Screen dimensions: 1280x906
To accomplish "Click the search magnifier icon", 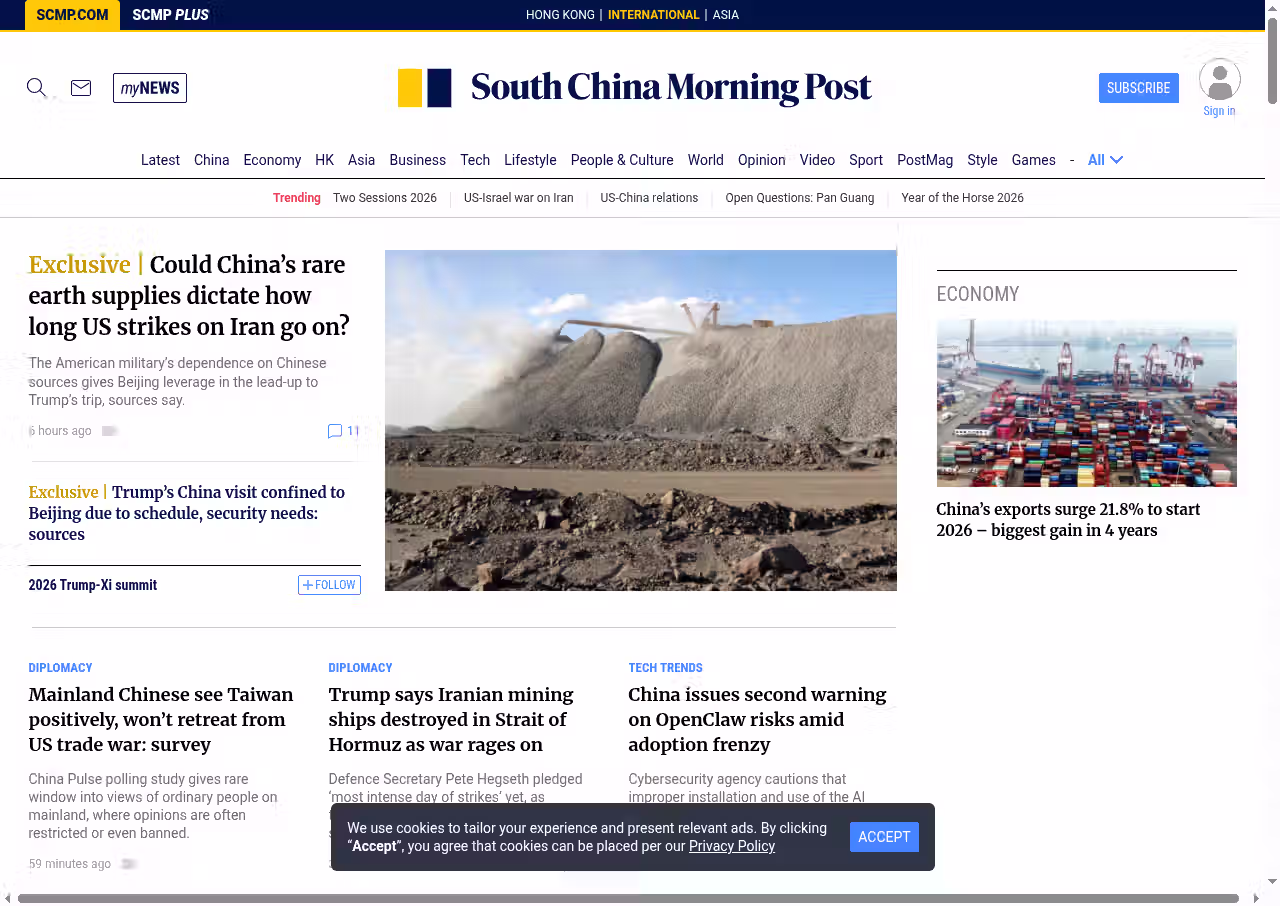I will 37,88.
